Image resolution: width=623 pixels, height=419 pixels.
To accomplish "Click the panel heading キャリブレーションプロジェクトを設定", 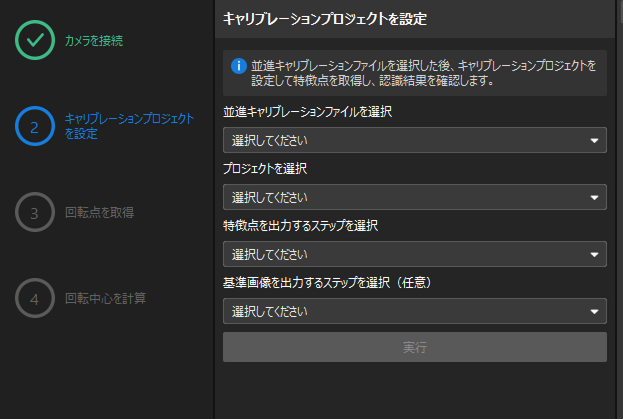I will pyautogui.click(x=325, y=19).
